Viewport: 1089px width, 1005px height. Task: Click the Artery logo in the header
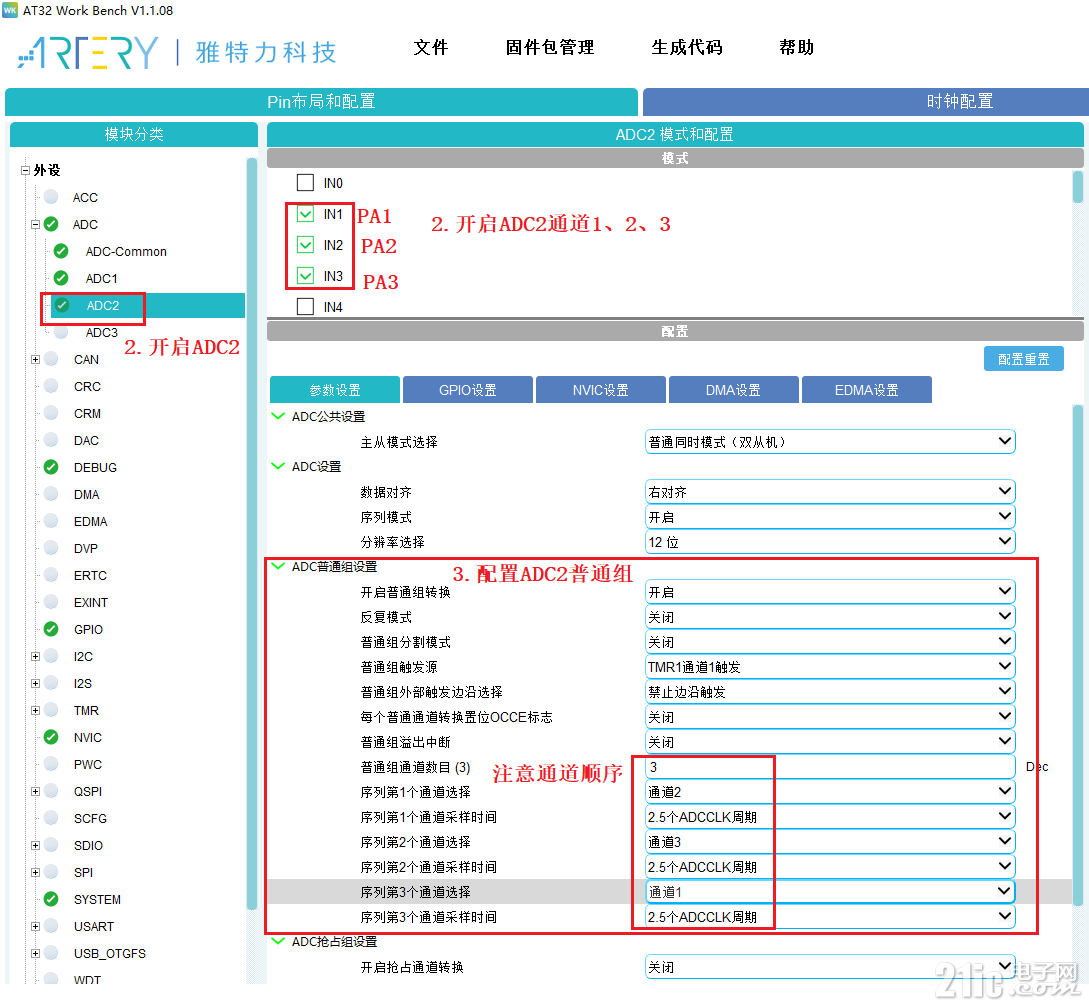tap(88, 53)
